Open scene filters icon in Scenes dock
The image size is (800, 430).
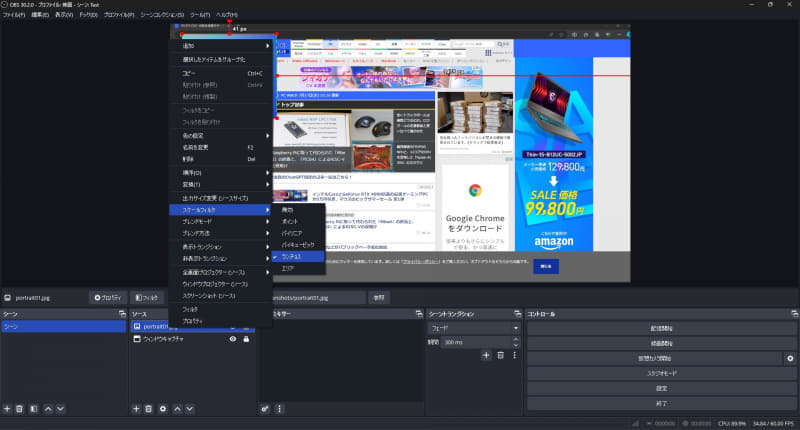[x=34, y=409]
